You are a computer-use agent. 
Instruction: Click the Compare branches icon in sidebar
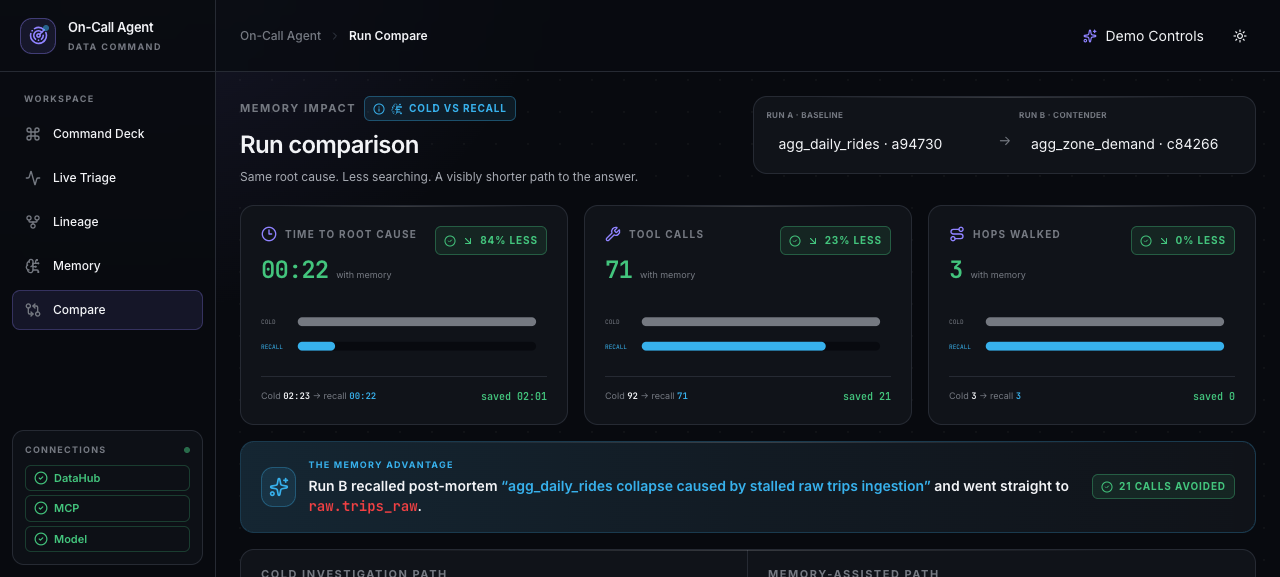[33, 310]
